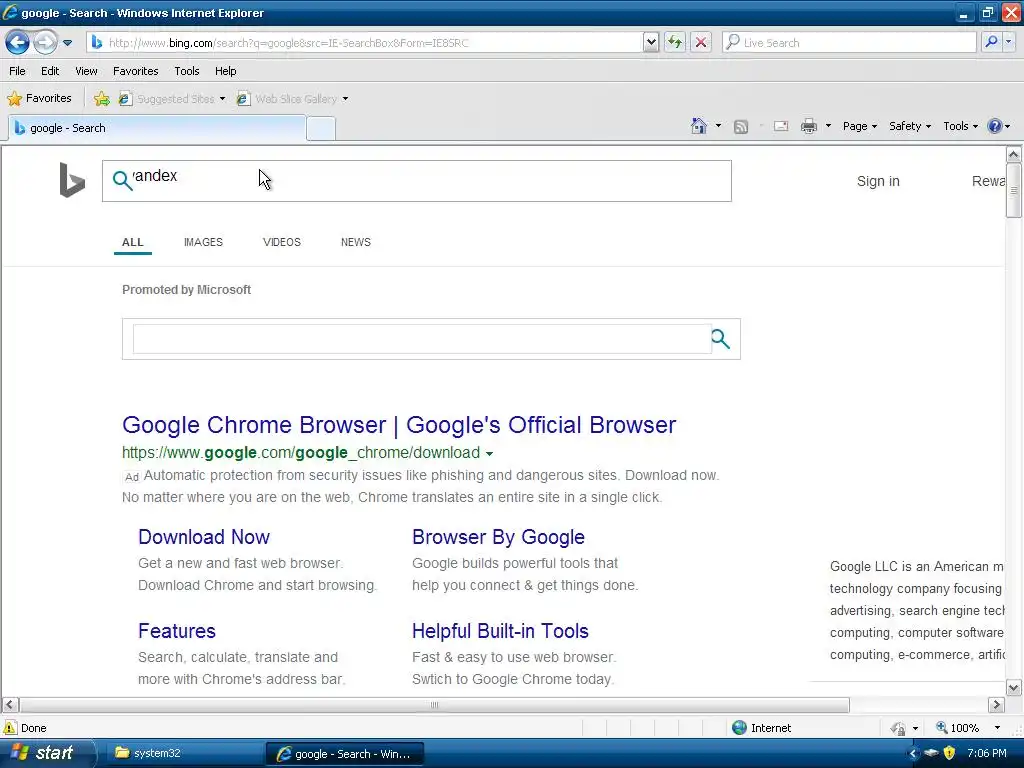
Task: Click the popup blocker status icon
Action: [899, 728]
